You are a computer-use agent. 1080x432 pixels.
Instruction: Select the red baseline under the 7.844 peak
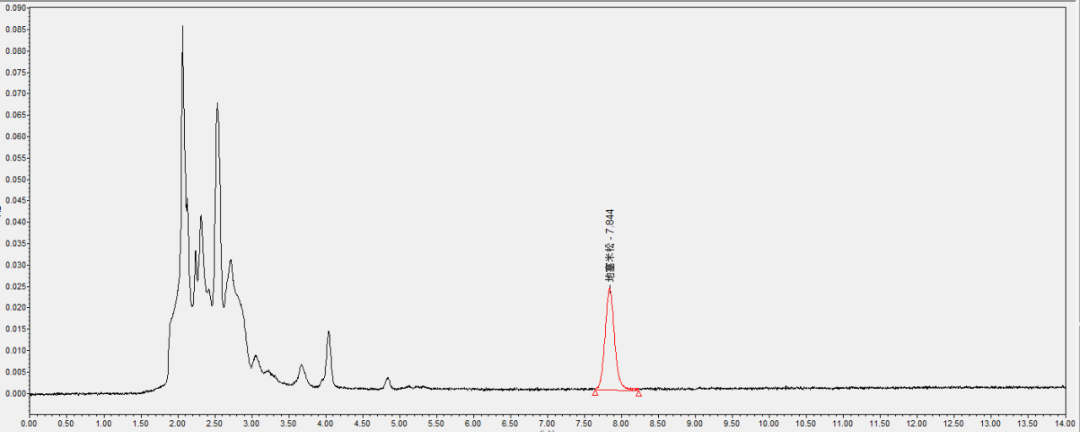tap(616, 391)
